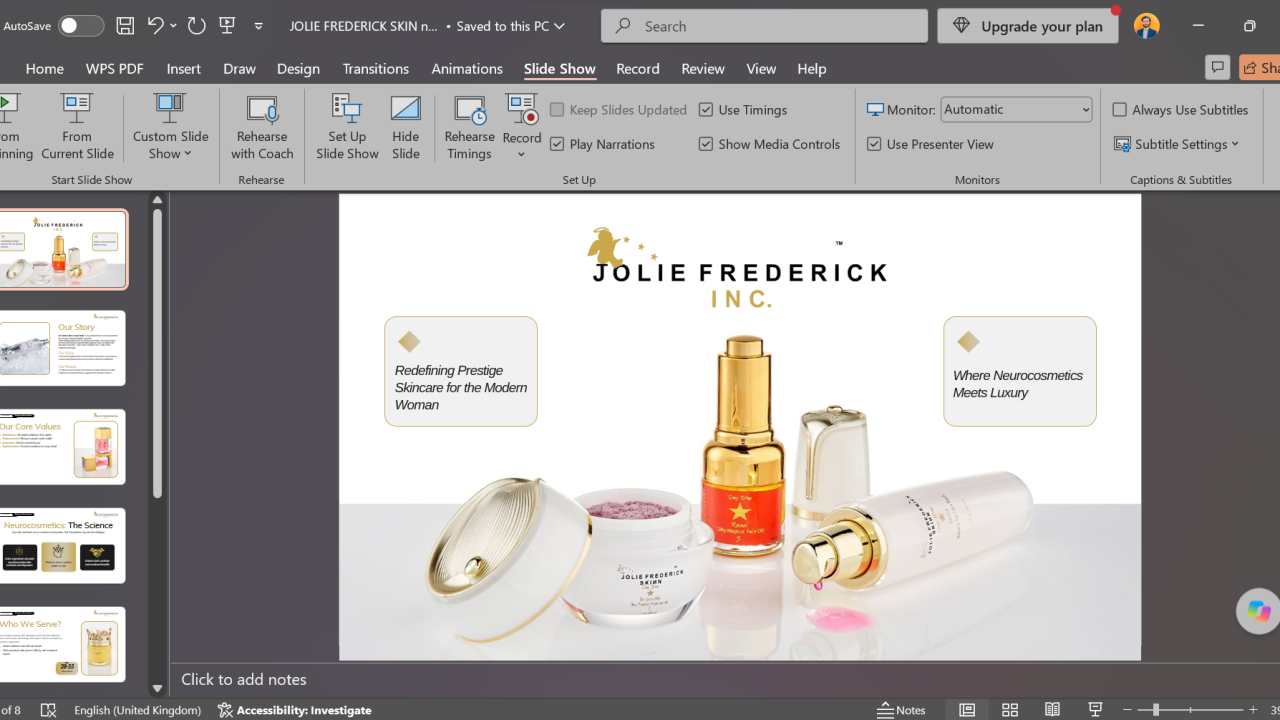
Task: Start presentation from beginning icon in quick access
Action: tap(227, 26)
